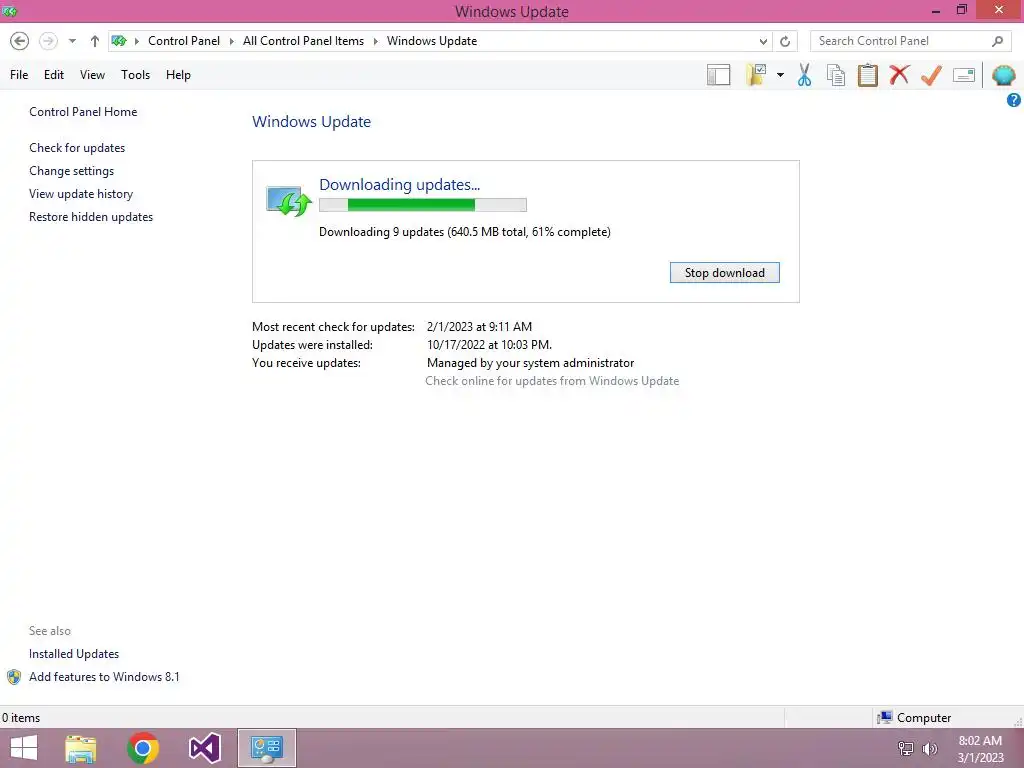1024x768 pixels.
Task: Open Installed Updates link
Action: click(74, 654)
